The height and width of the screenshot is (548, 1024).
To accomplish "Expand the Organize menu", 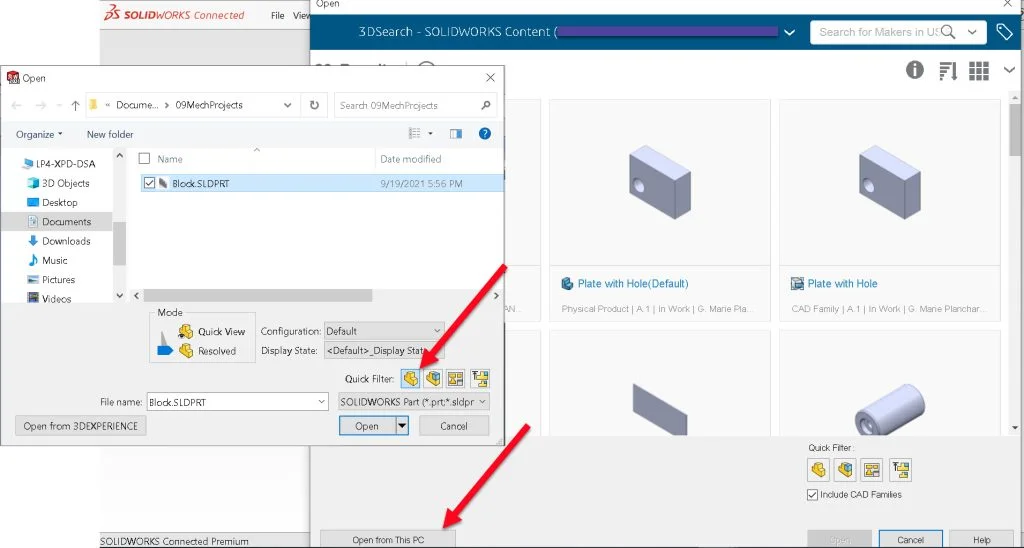I will tap(39, 135).
